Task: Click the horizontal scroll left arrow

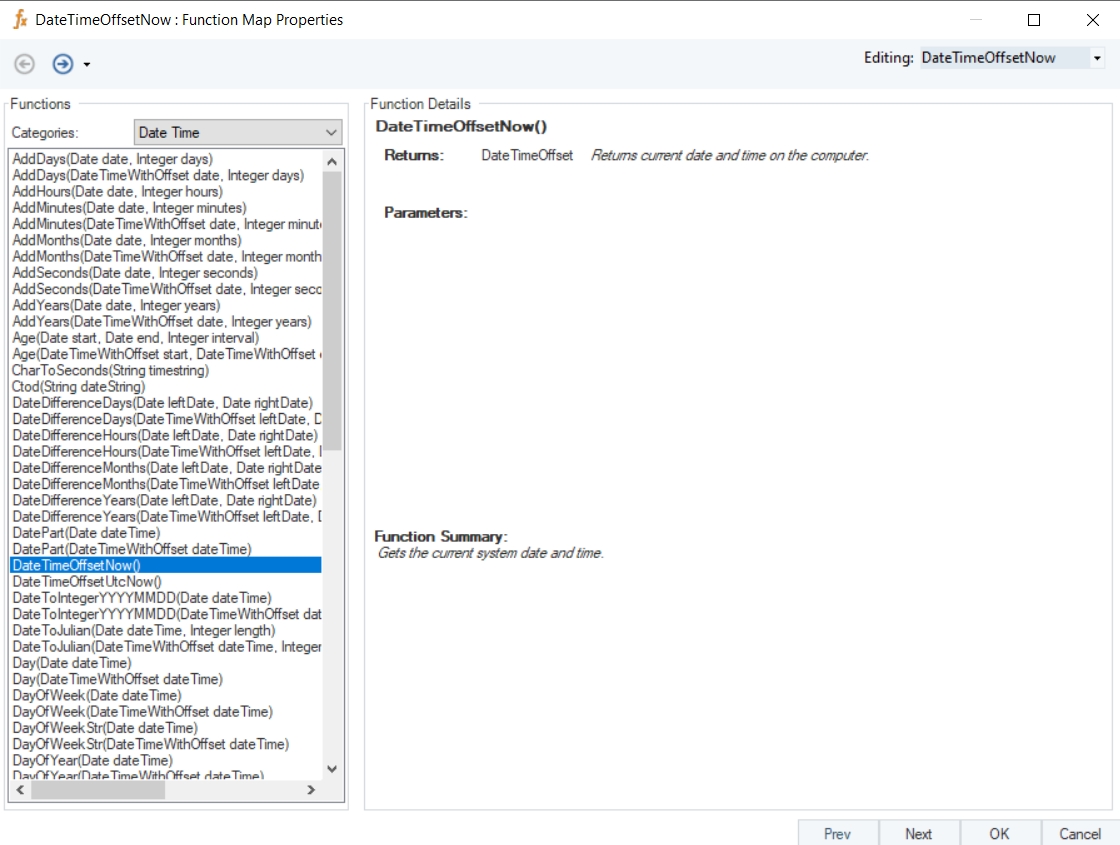Action: click(x=20, y=790)
